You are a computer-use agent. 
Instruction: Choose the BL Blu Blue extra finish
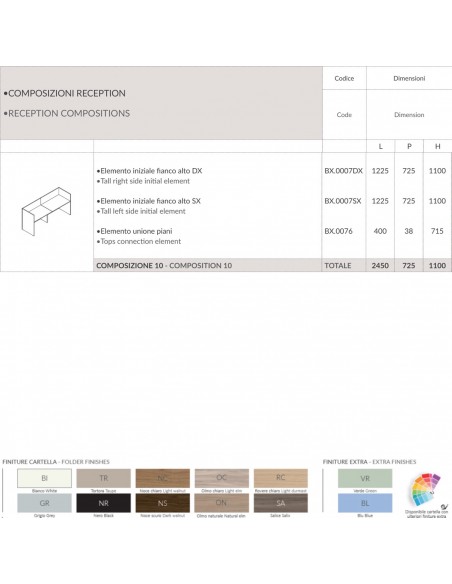click(x=365, y=503)
